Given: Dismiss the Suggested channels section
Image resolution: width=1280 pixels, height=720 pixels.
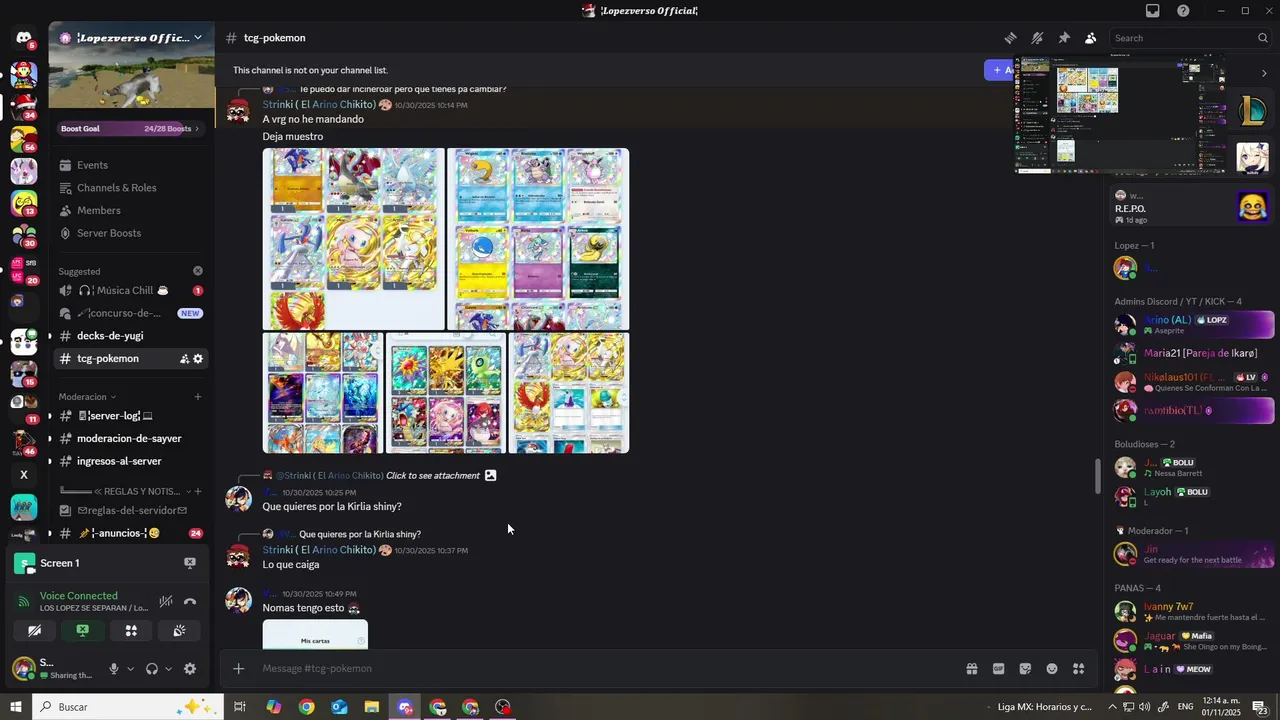Looking at the screenshot, I should coord(198,271).
